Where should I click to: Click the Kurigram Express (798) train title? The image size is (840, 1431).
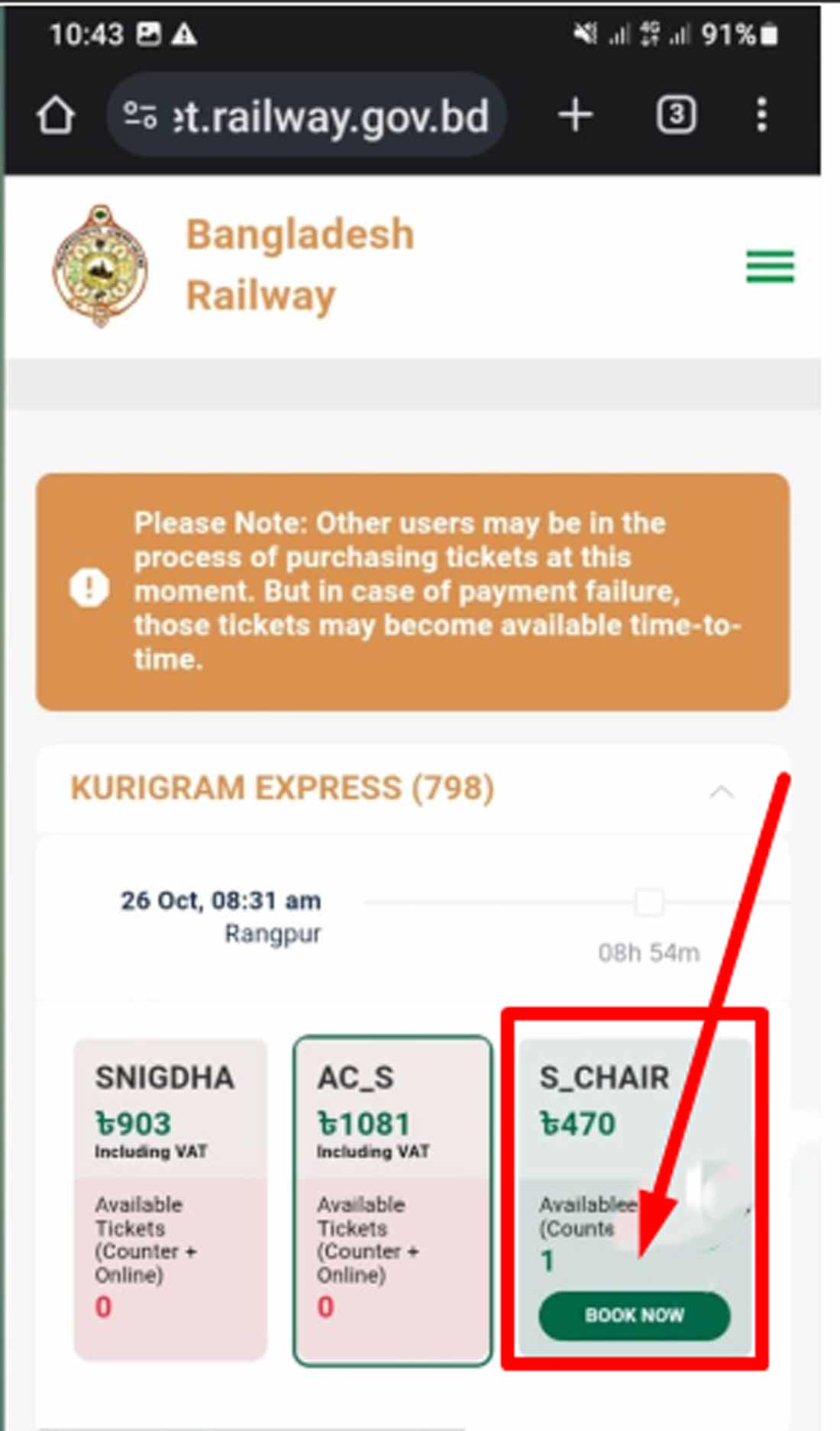tap(283, 788)
